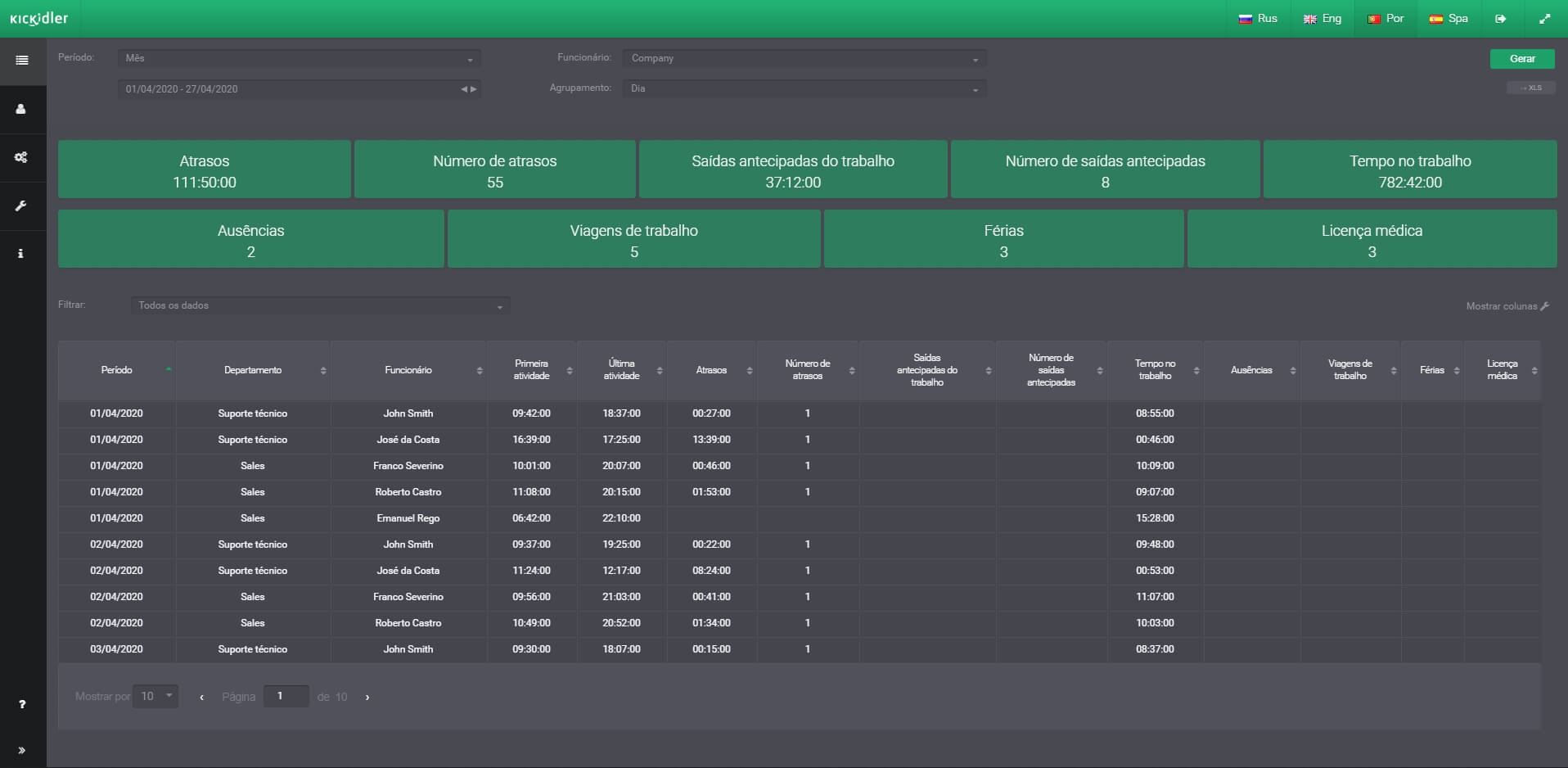The image size is (1568, 768).
Task: Click Número de saídas antecipadas card
Action: [x=1106, y=169]
